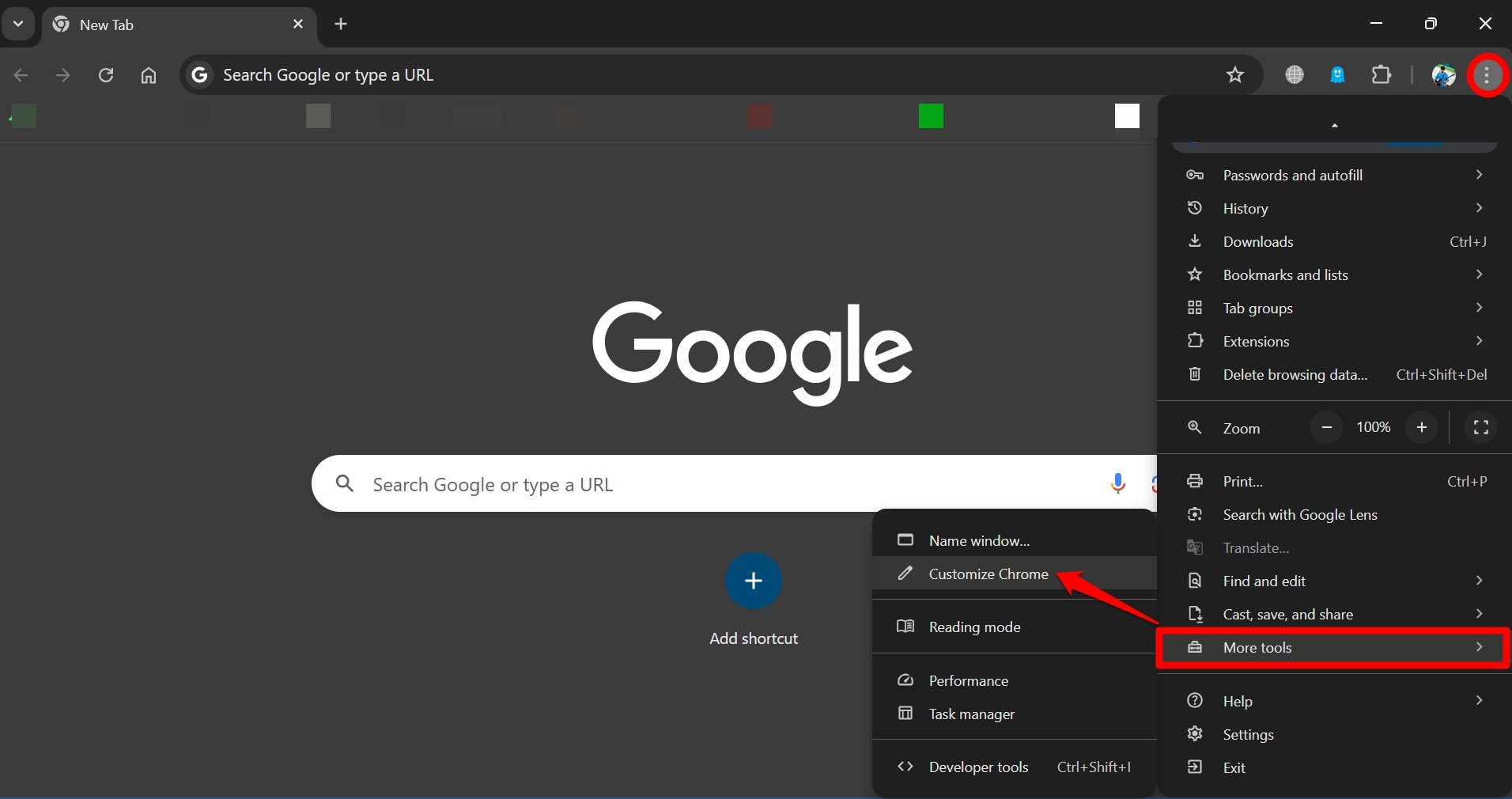
Task: Open a new tab with the plus icon
Action: coord(341,24)
